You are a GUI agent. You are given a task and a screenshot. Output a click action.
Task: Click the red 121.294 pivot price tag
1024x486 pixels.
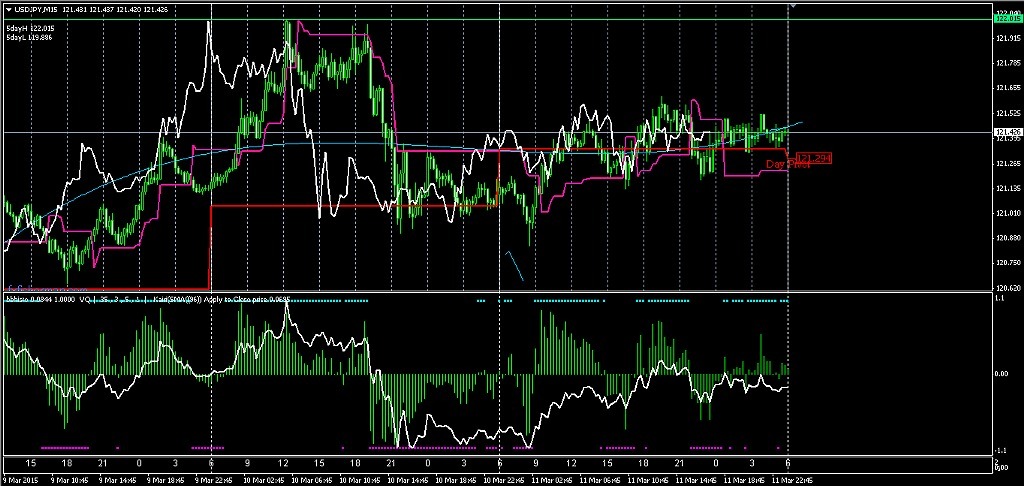click(x=814, y=159)
